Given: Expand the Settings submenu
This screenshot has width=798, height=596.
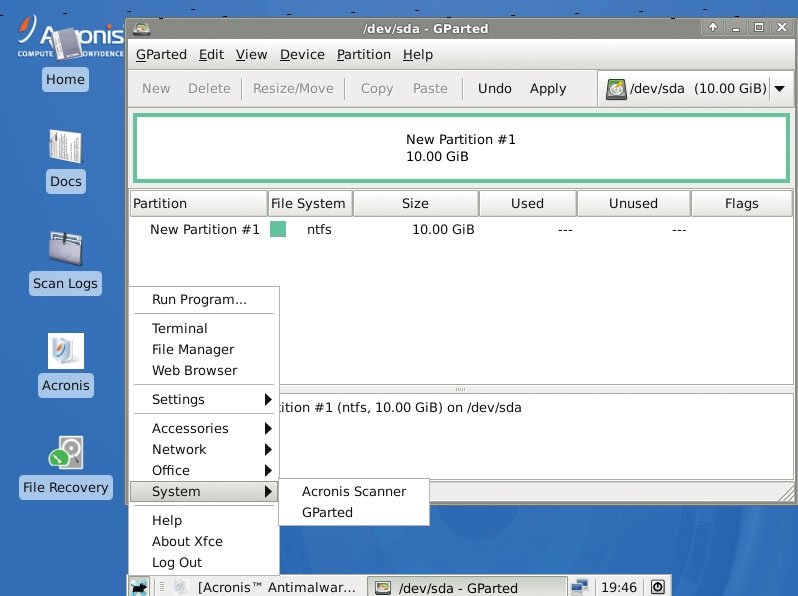Looking at the screenshot, I should (204, 400).
